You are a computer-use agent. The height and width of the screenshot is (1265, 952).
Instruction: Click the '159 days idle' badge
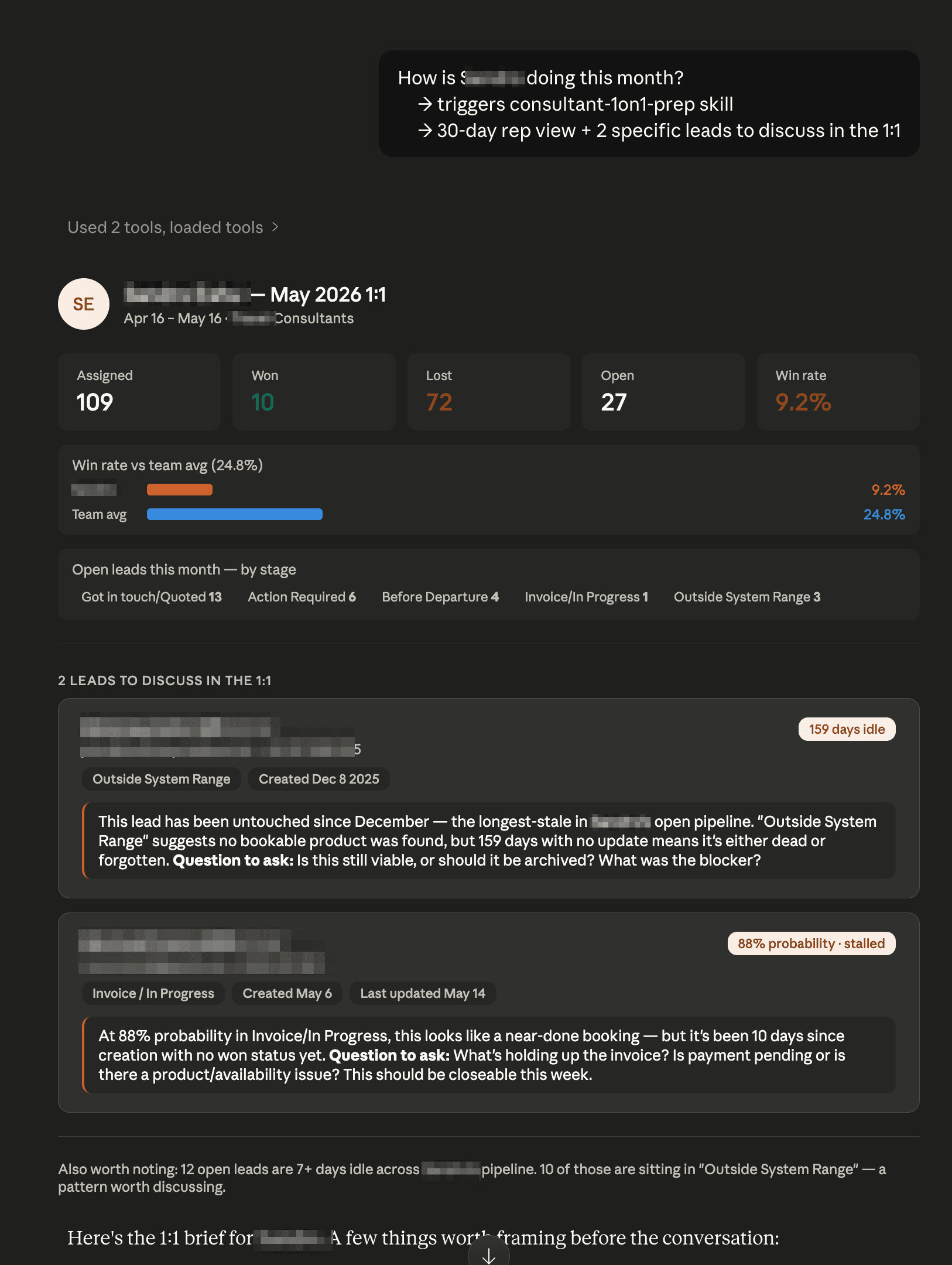[x=847, y=729]
